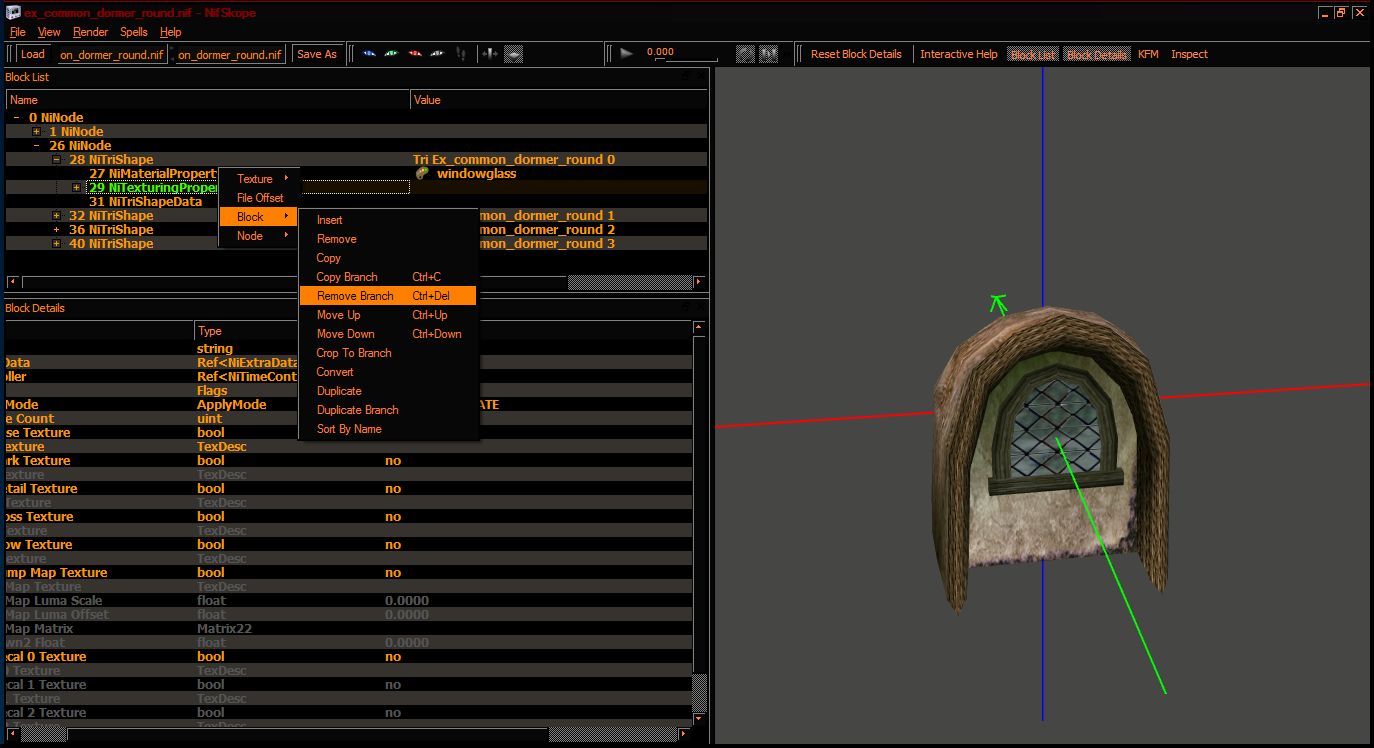This screenshot has height=748, width=1374.
Task: Expand the 40 NiTriShape branch
Action: pos(56,243)
